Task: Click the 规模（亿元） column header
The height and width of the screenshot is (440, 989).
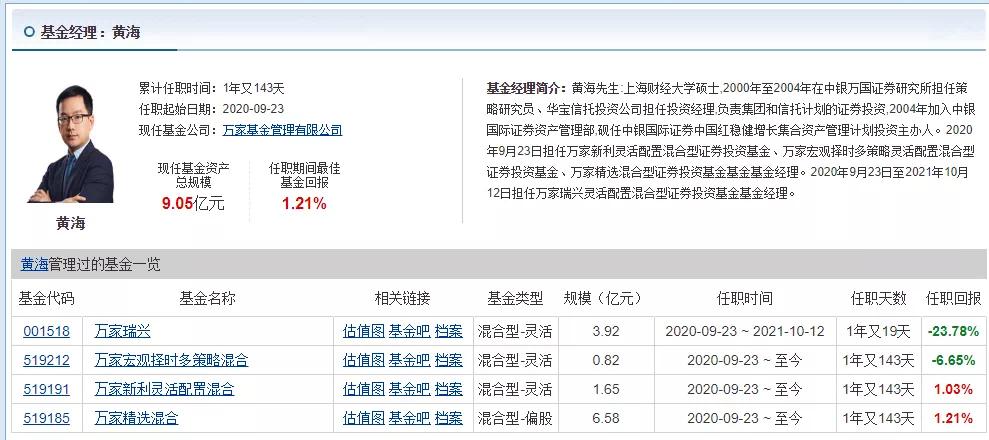Action: (602, 299)
